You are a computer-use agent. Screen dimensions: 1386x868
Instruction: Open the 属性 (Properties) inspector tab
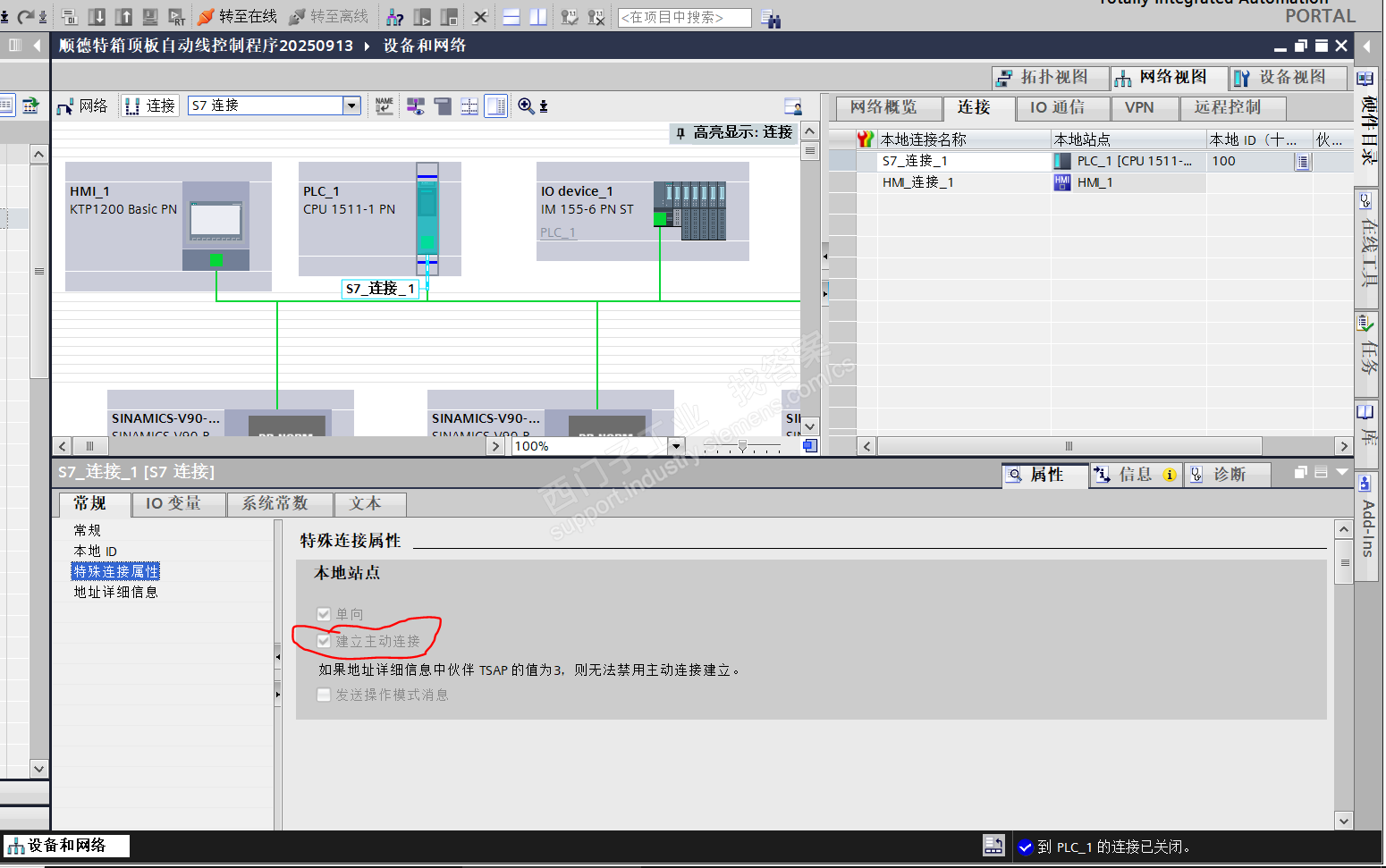(1045, 475)
